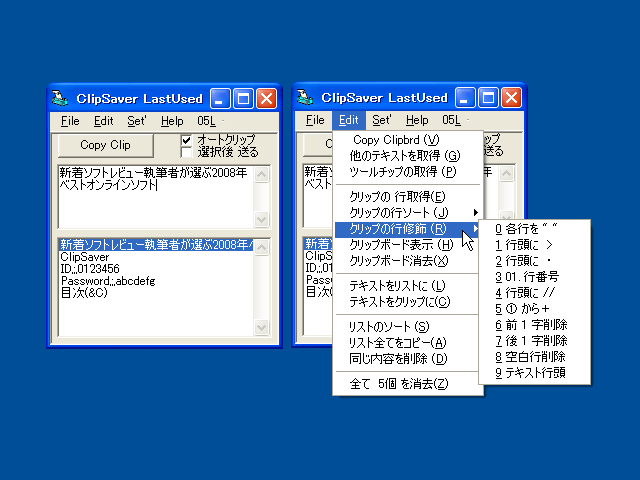Choose テキストをクリップに(C) menu item
Screen dimensions: 640x480
[x=407, y=302]
